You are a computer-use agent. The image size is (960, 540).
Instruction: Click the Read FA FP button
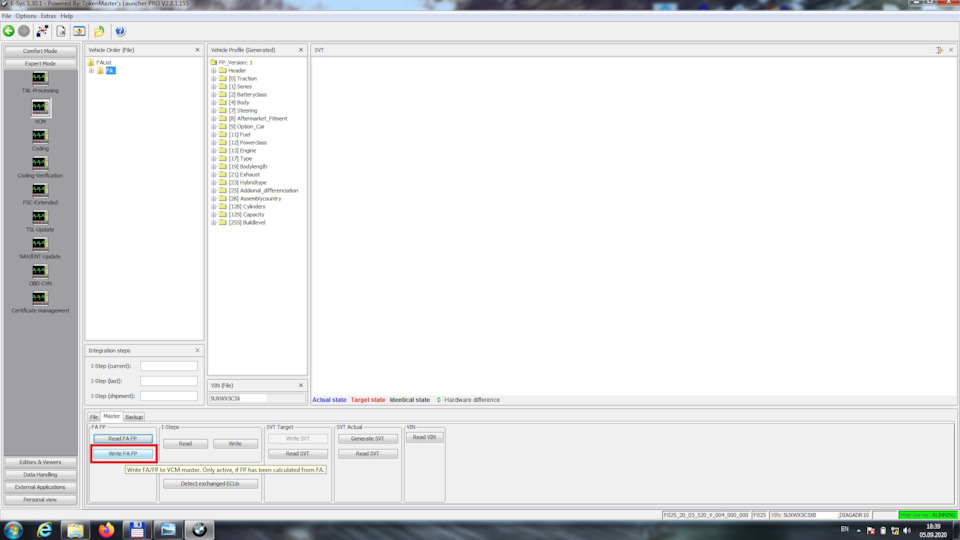pyautogui.click(x=123, y=438)
